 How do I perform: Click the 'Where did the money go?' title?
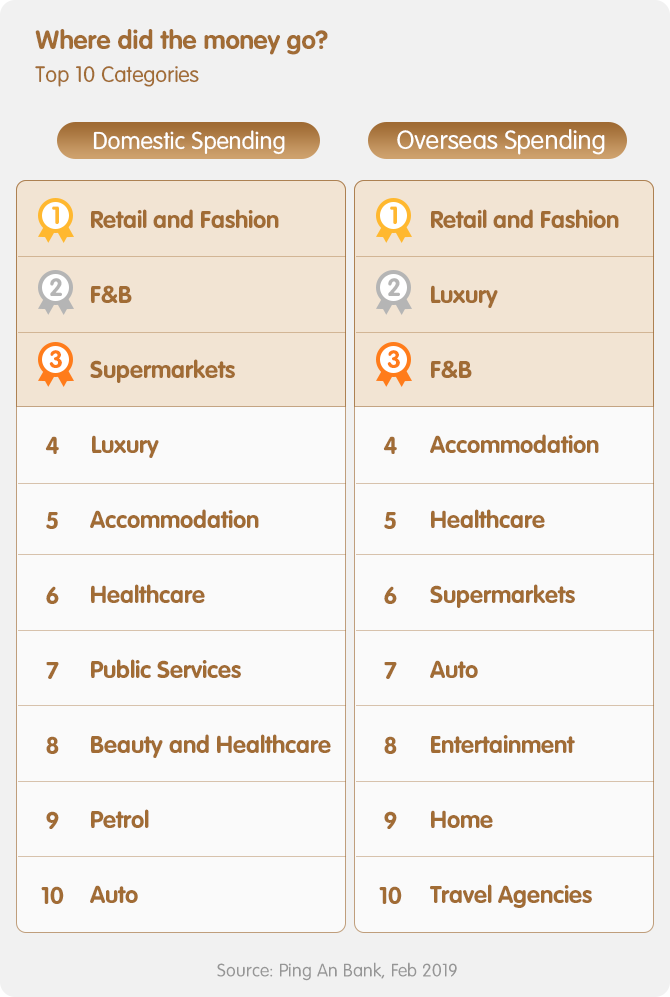click(182, 41)
